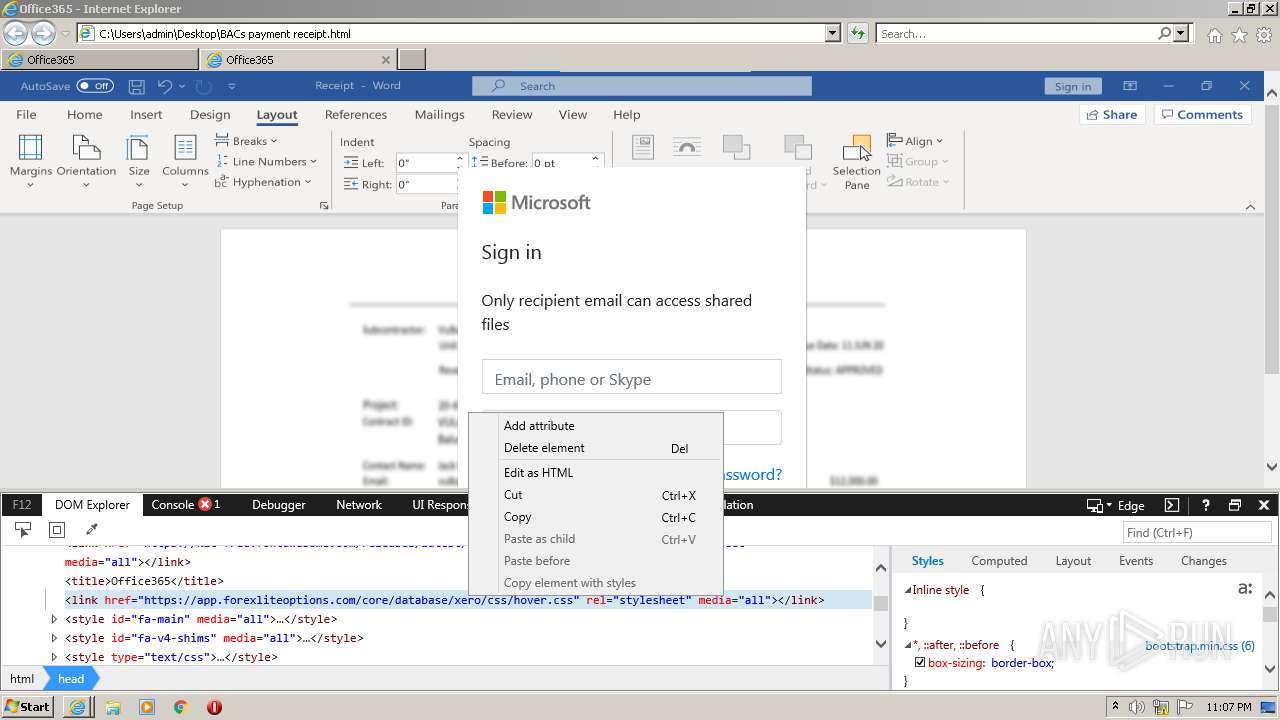Click the Redo icon in Word title bar
The height and width of the screenshot is (720, 1280).
203,86
